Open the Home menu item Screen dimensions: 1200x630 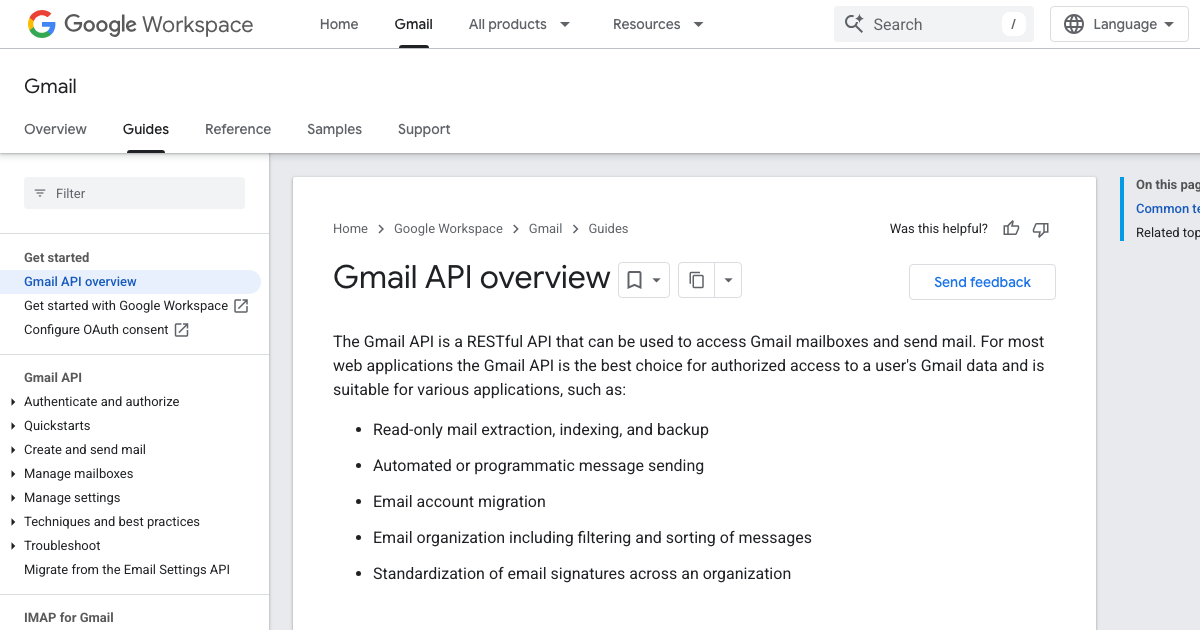339,23
